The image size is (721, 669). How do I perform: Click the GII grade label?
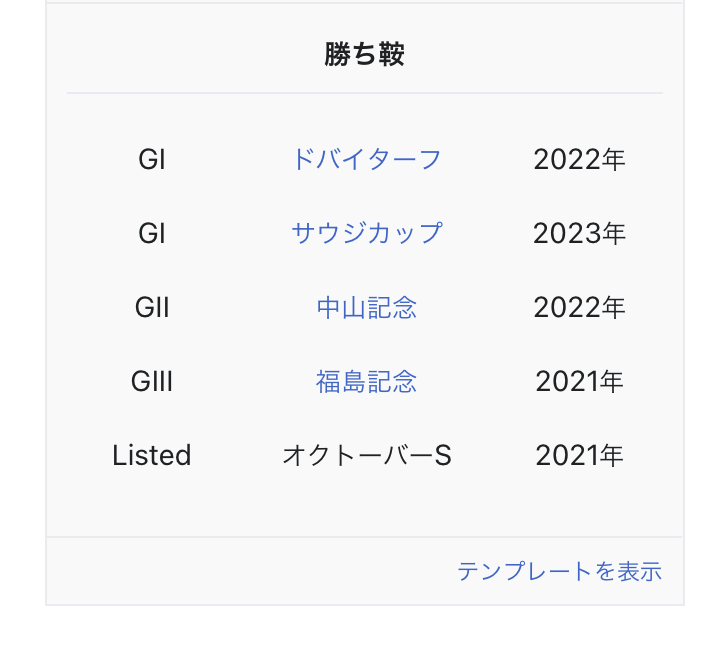(x=152, y=308)
